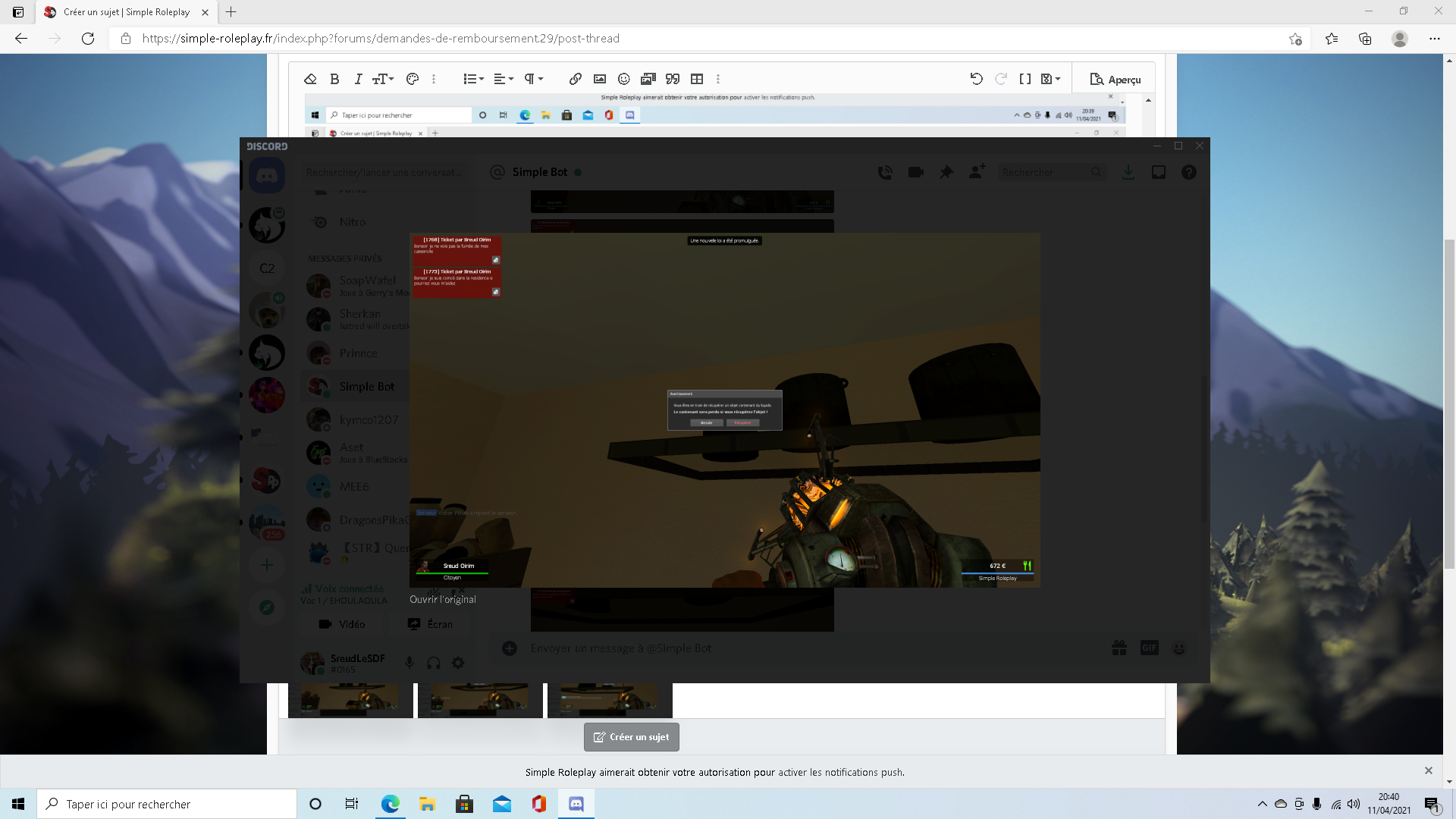Reload the page with refresh icon
The image size is (1456, 819).
(88, 39)
